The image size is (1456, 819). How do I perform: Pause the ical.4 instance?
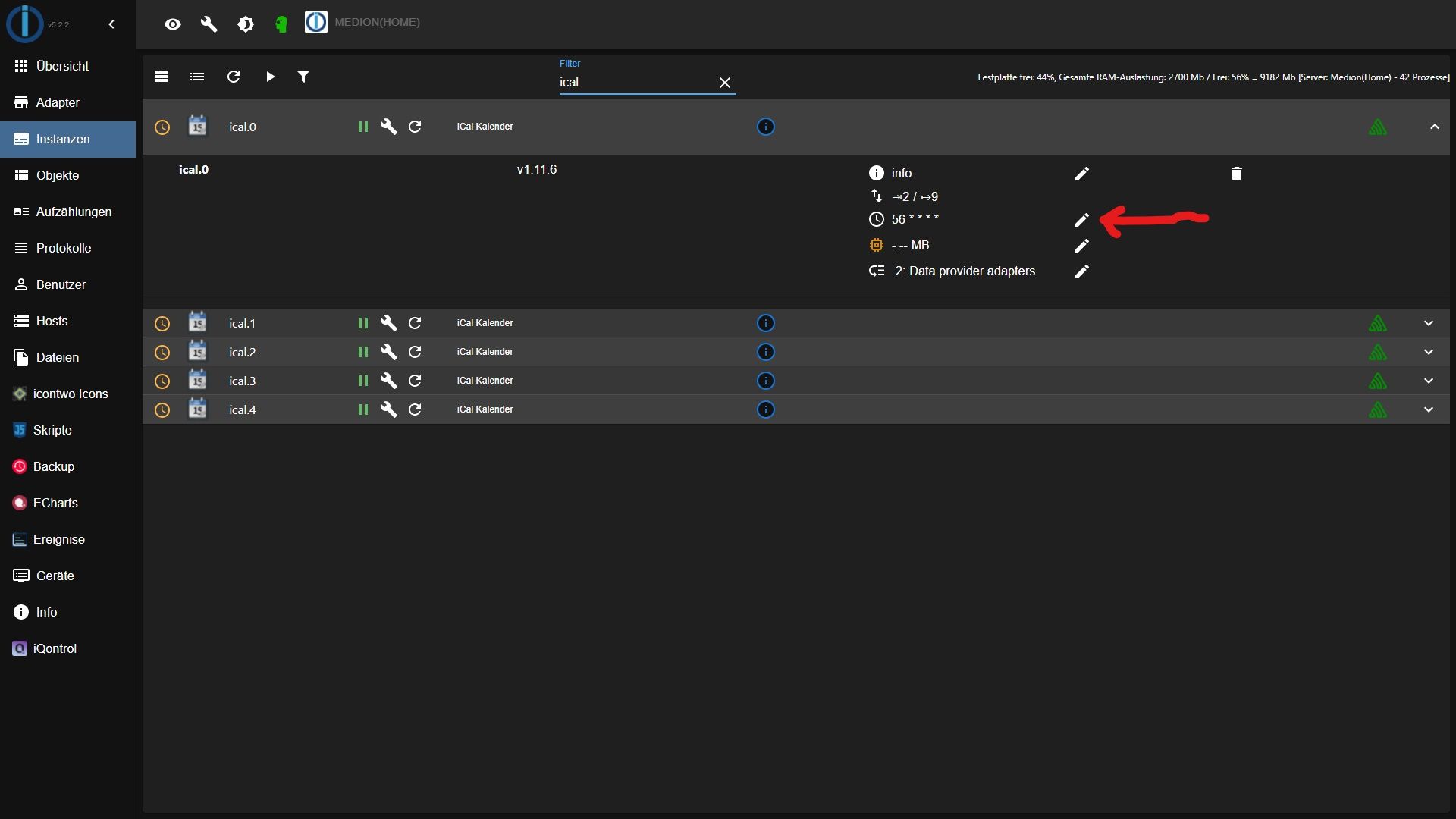(363, 409)
